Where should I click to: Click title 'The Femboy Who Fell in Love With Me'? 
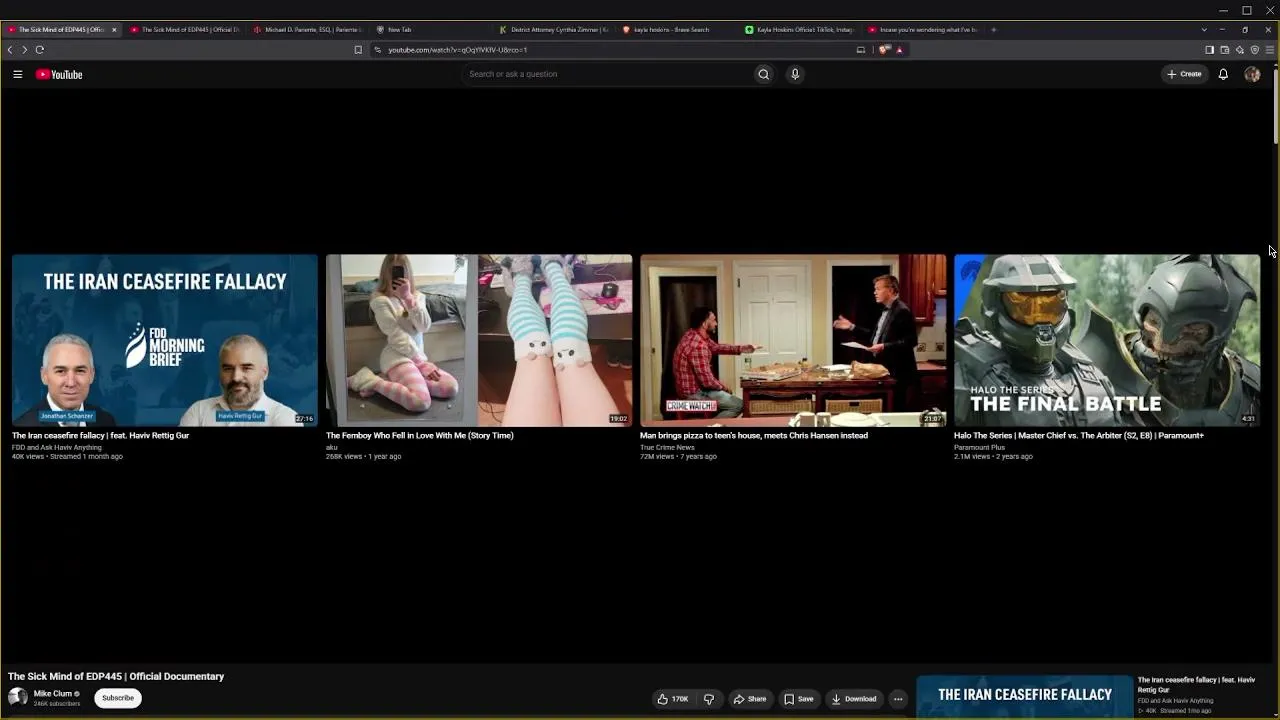[420, 436]
